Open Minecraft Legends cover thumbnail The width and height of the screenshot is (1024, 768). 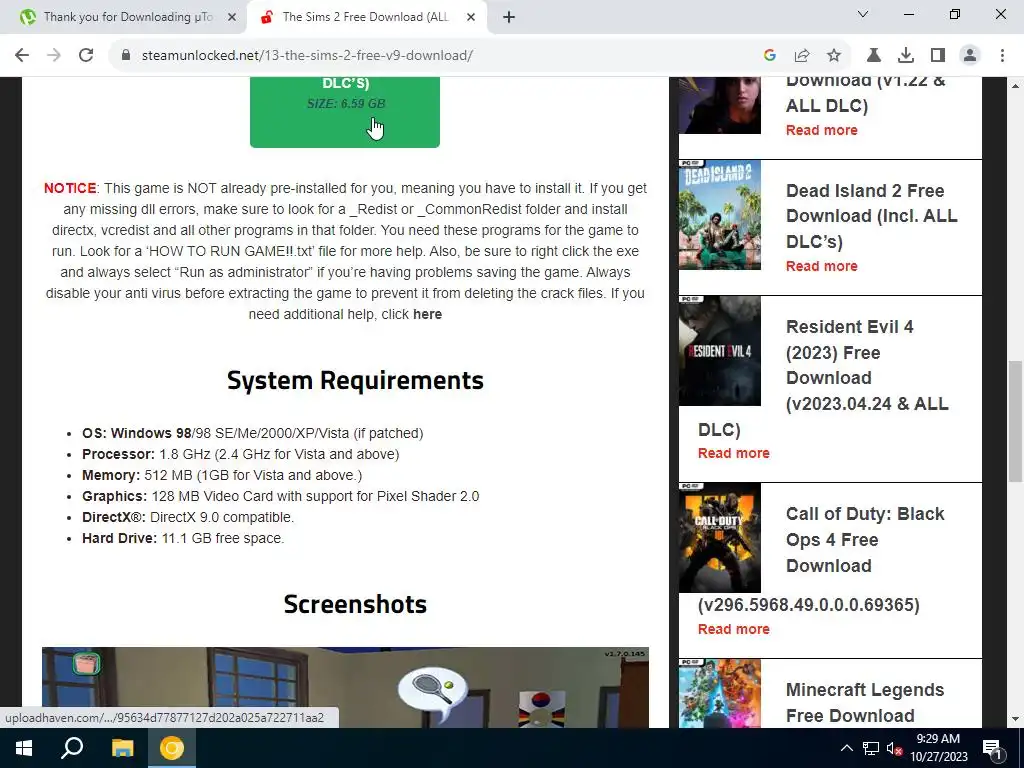720,694
